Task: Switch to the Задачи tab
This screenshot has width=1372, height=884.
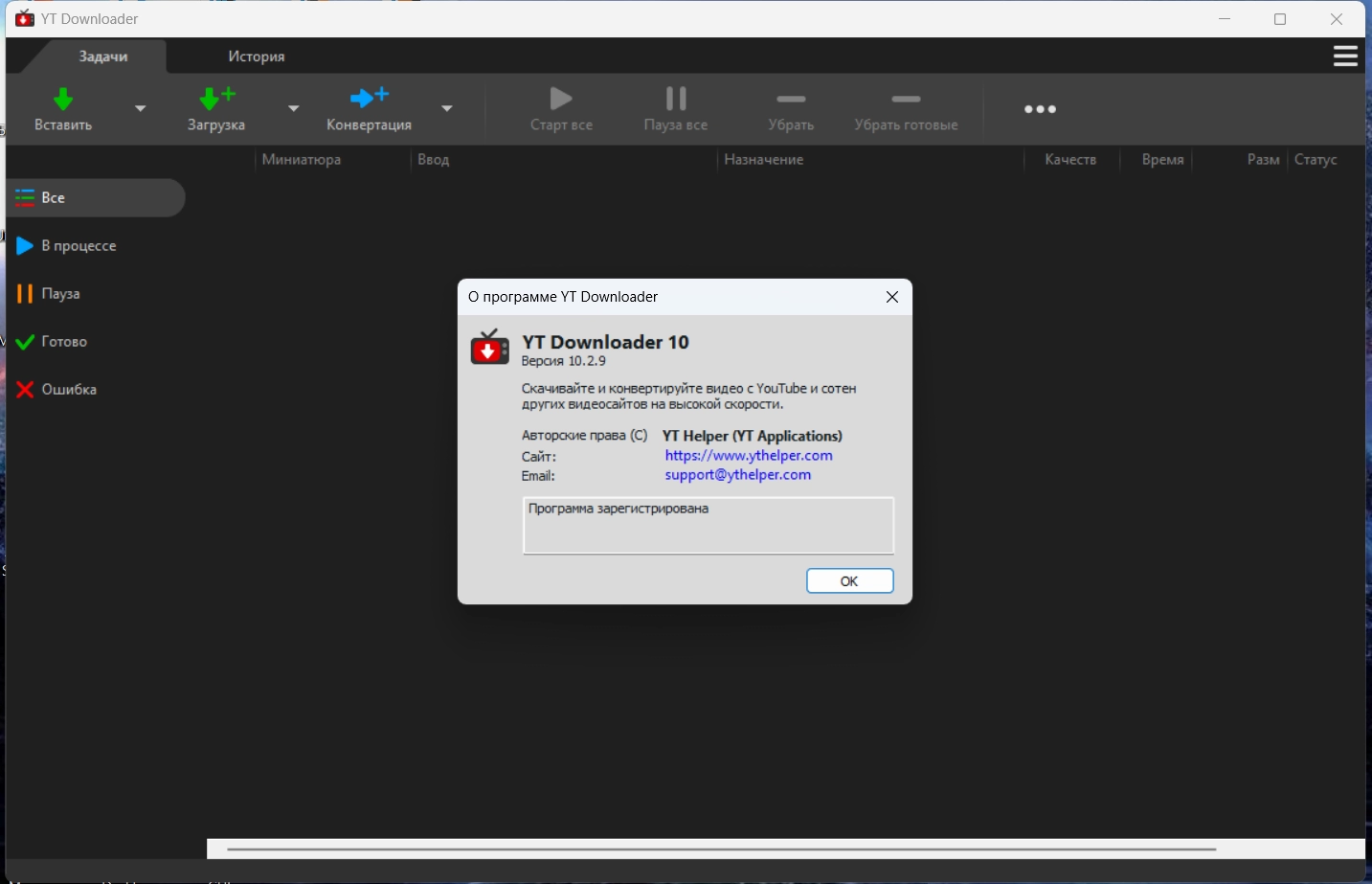Action: pos(103,57)
